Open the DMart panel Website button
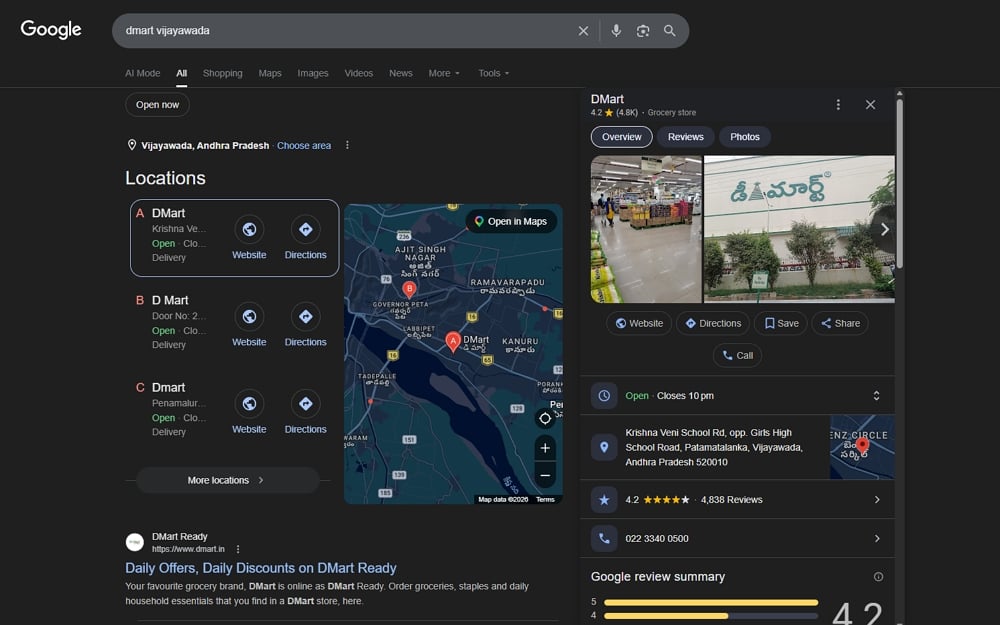Viewport: 1000px width, 625px height. point(639,323)
